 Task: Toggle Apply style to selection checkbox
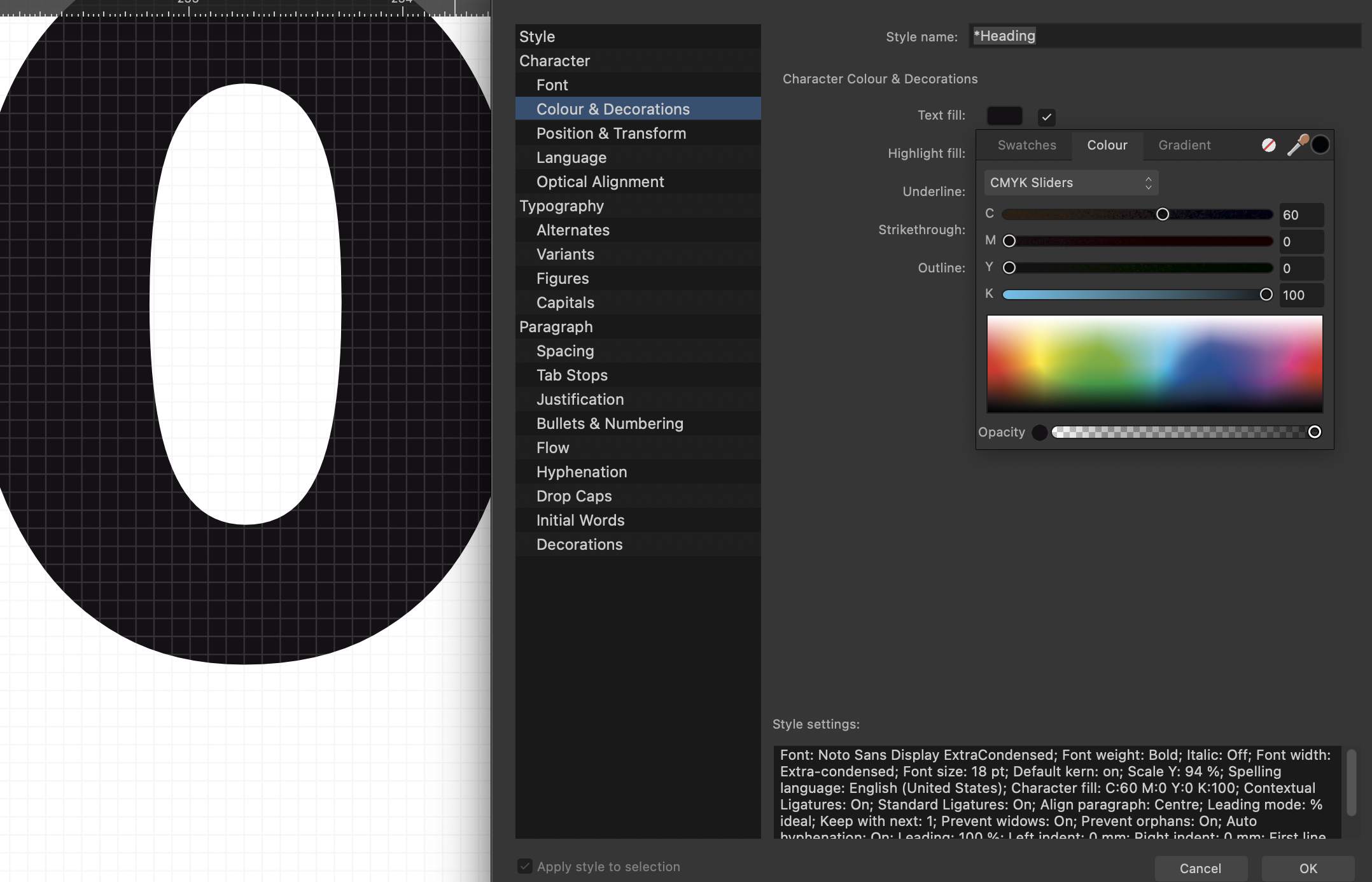525,866
